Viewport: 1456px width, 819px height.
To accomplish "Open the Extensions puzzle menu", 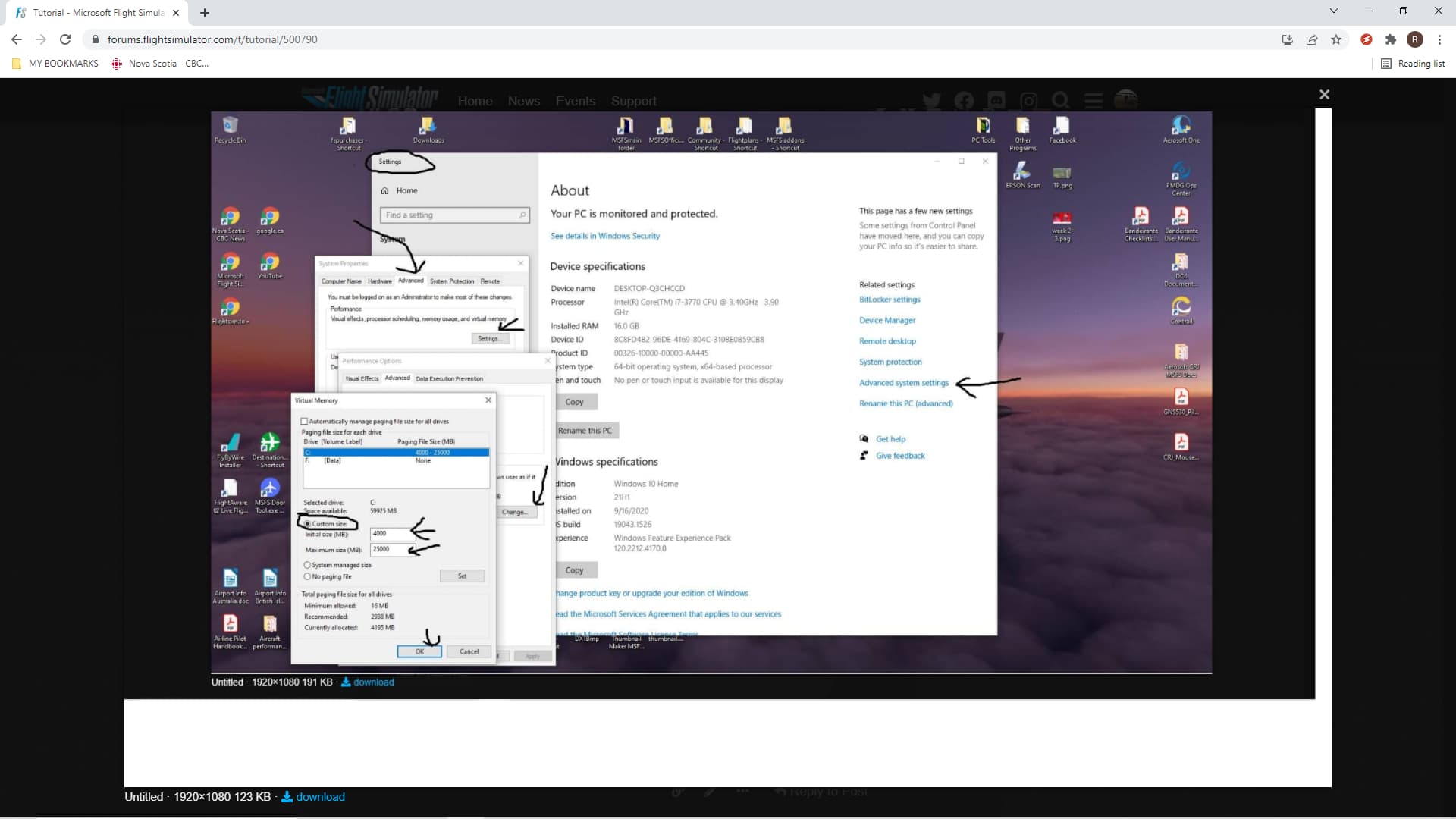I will pos(1390,39).
